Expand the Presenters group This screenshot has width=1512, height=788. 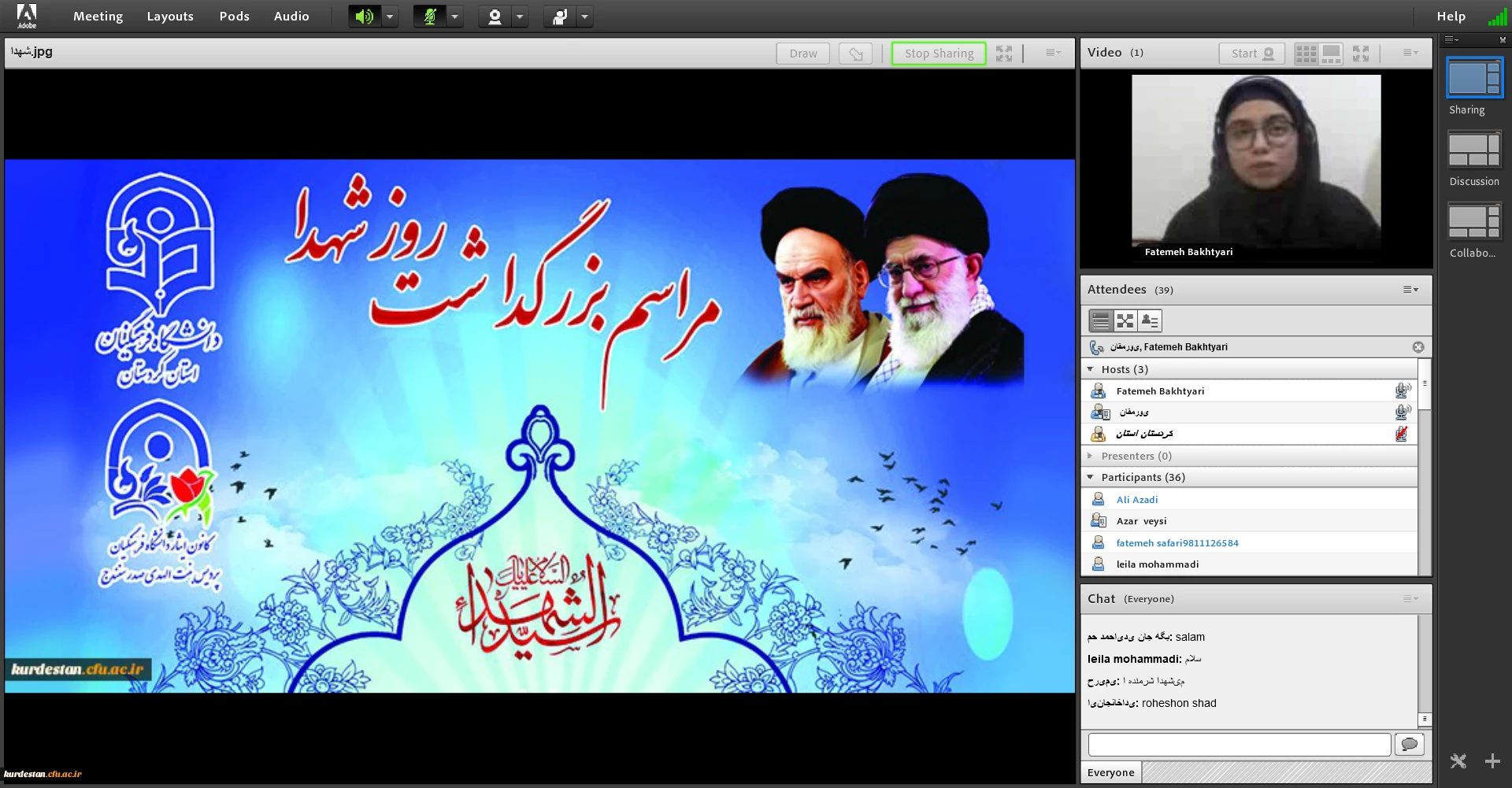(x=1091, y=456)
